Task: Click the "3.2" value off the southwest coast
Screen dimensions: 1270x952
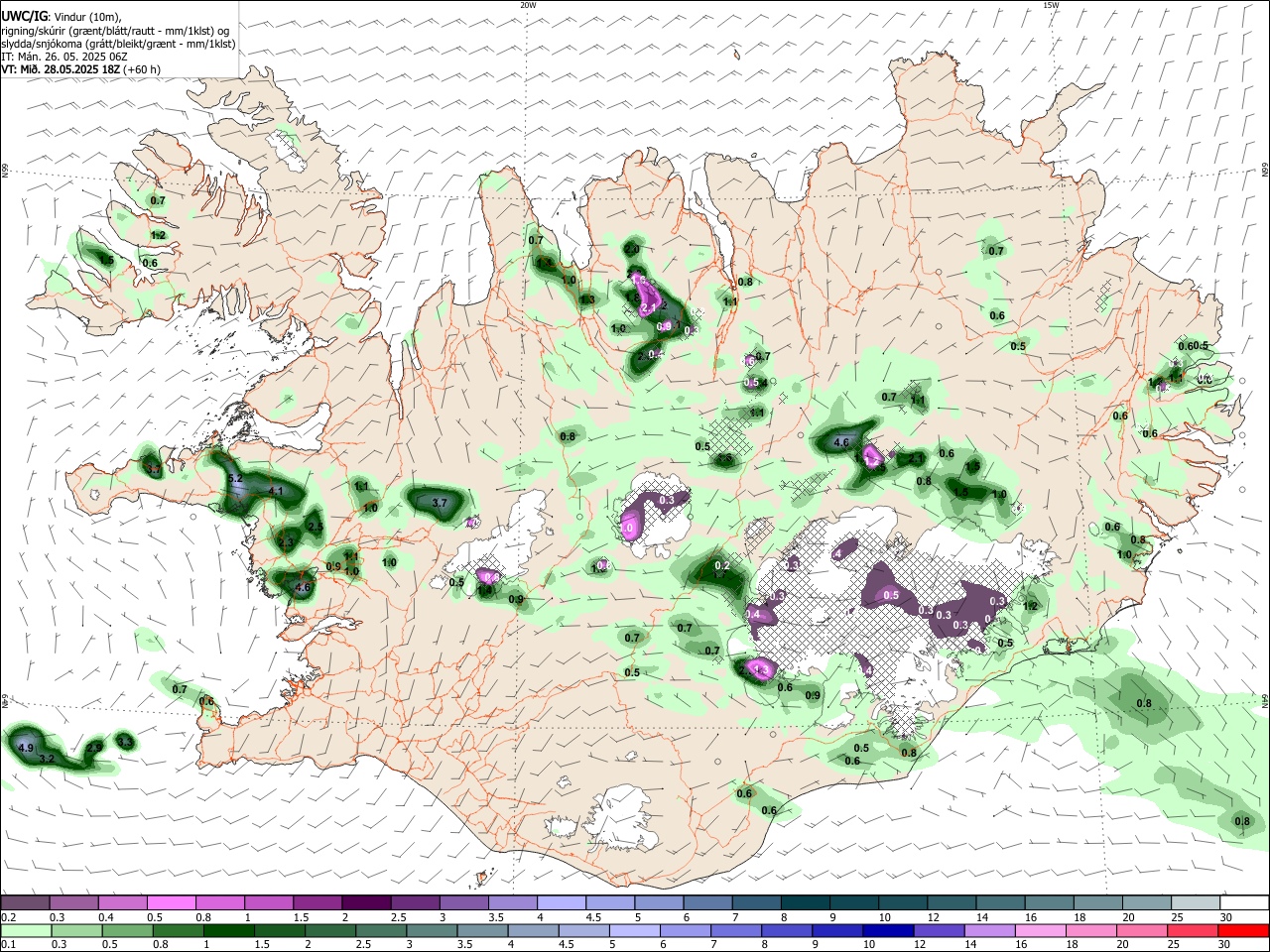Action: tap(46, 759)
